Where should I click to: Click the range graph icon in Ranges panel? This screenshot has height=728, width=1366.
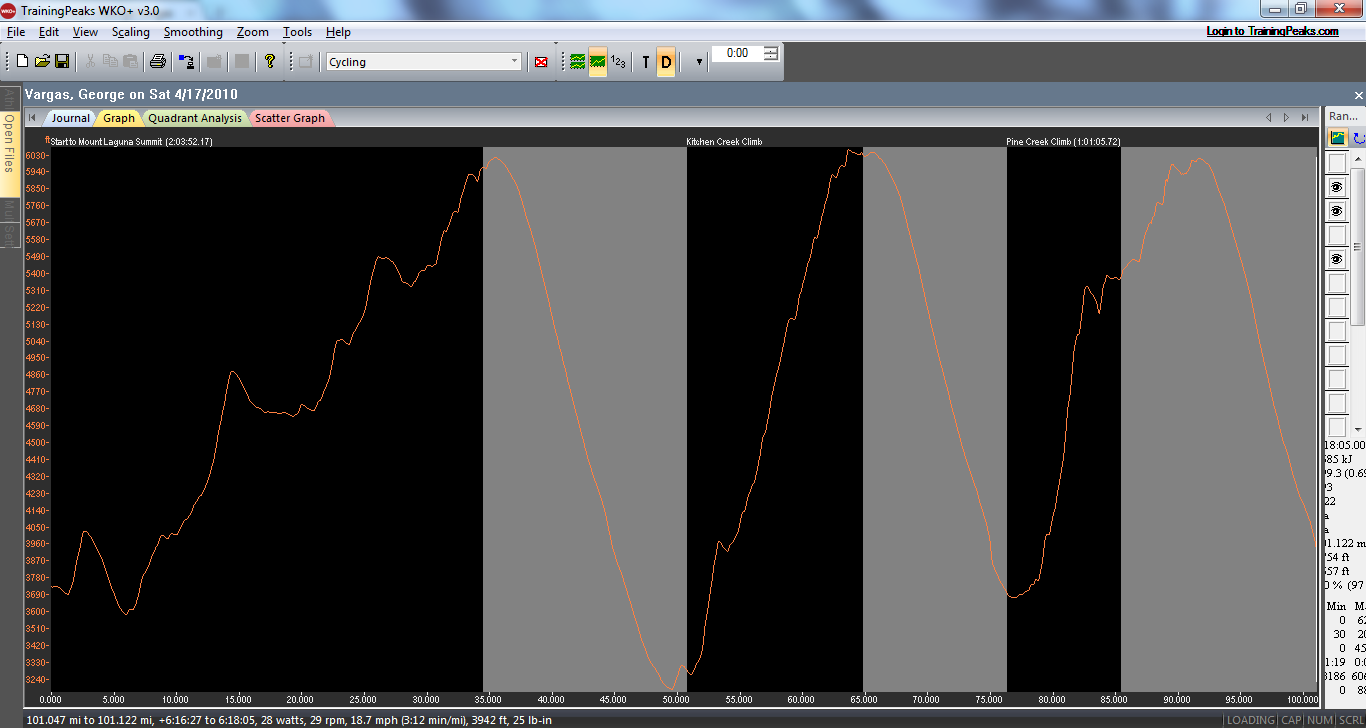tap(1337, 138)
